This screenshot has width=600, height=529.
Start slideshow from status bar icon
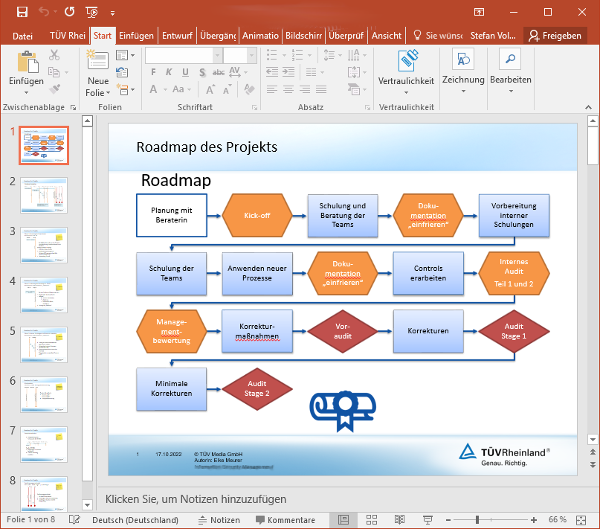tap(425, 520)
